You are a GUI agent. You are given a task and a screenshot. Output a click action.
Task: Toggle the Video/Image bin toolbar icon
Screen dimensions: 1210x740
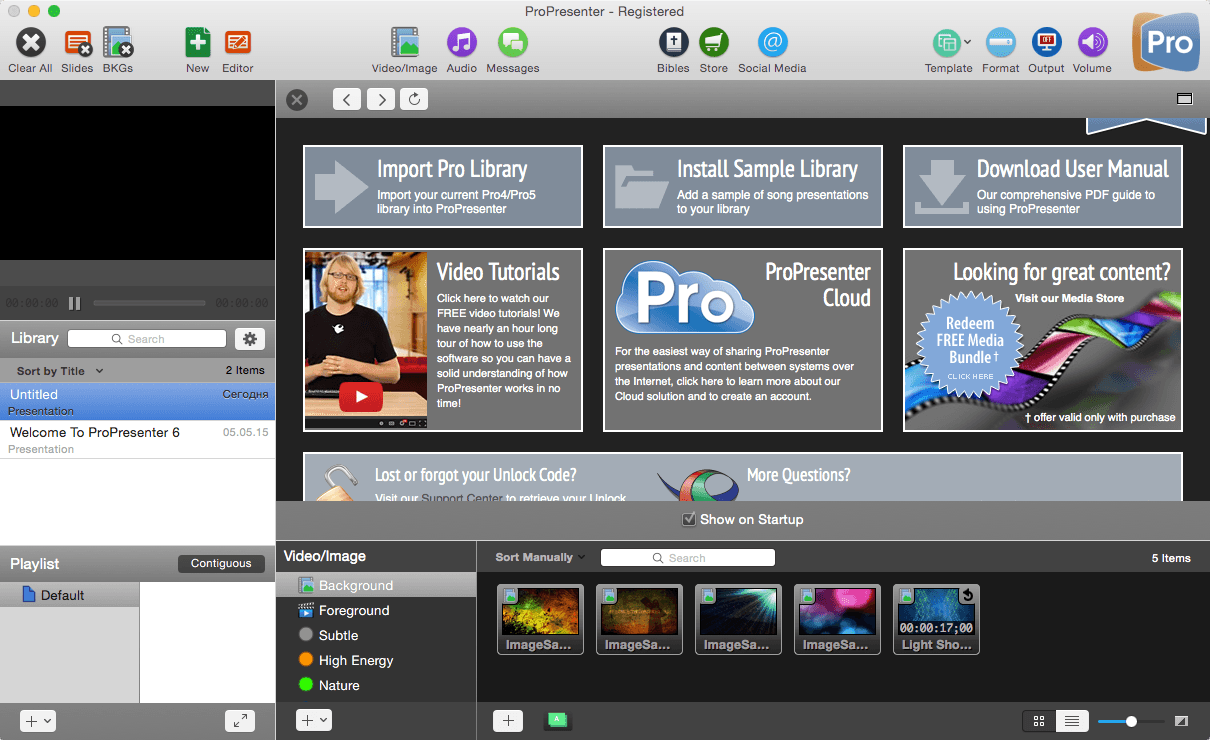click(x=405, y=43)
